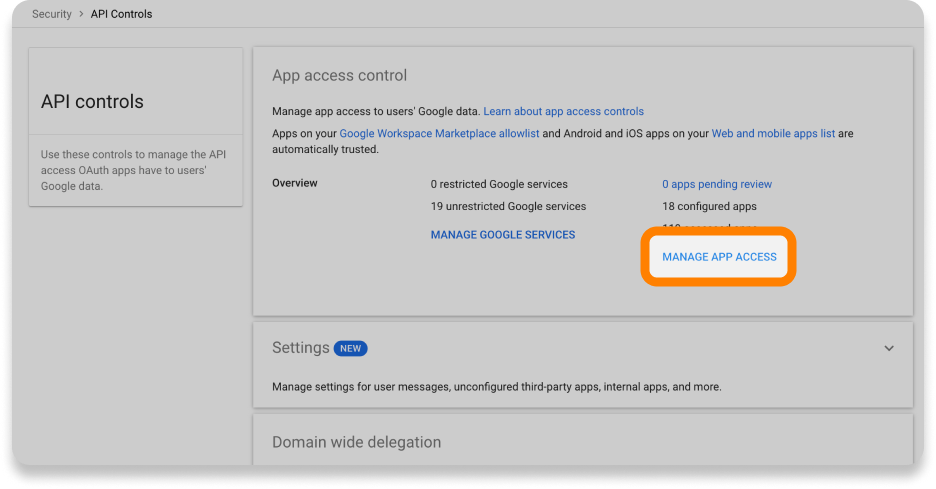
Task: Click 18 configured apps text
Action: tap(709, 206)
